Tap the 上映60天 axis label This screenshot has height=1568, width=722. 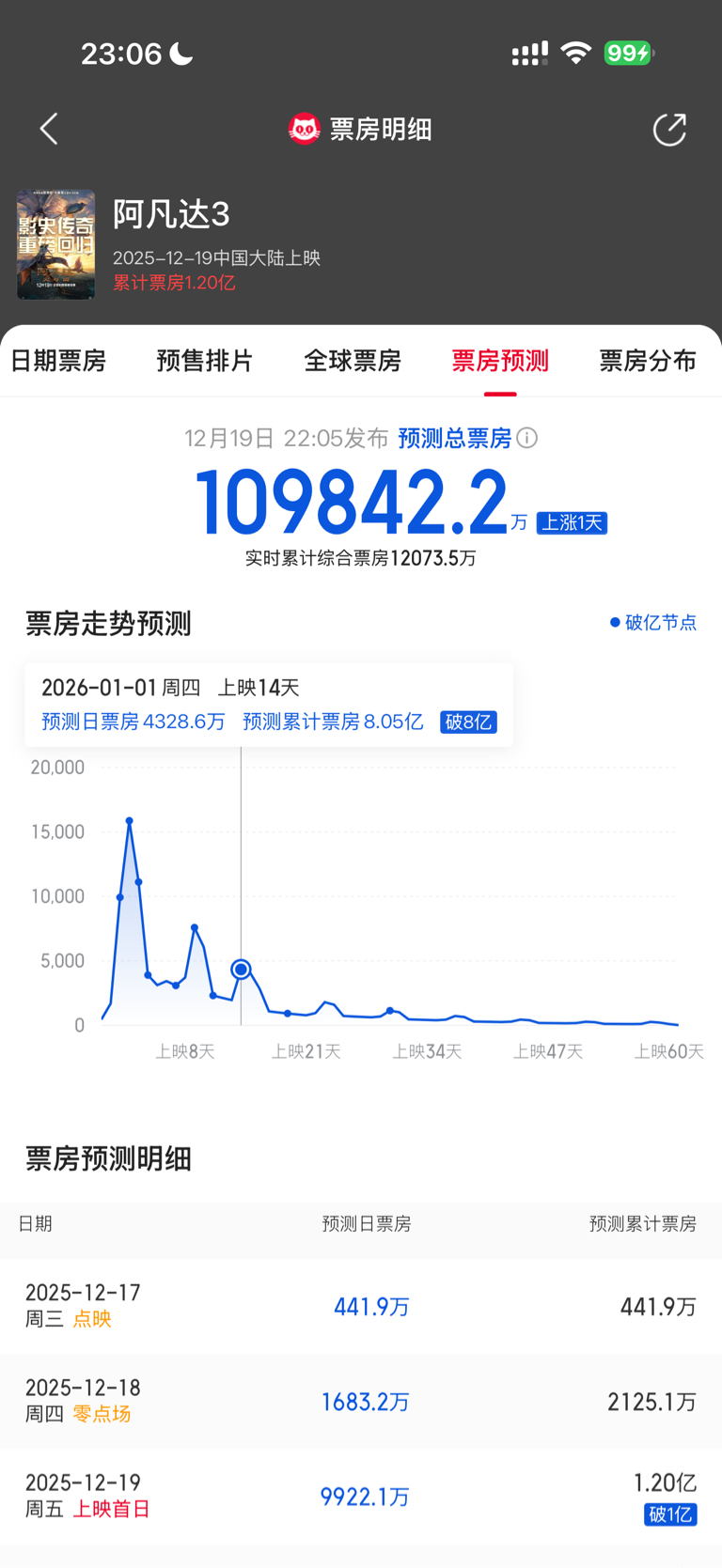668,1051
